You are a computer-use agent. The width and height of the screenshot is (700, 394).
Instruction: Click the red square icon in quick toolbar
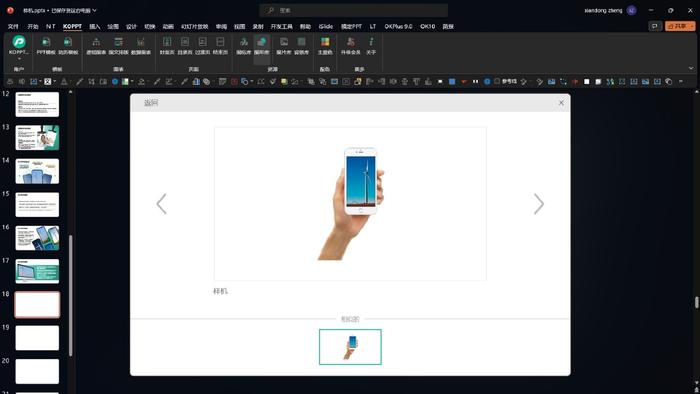tap(234, 82)
